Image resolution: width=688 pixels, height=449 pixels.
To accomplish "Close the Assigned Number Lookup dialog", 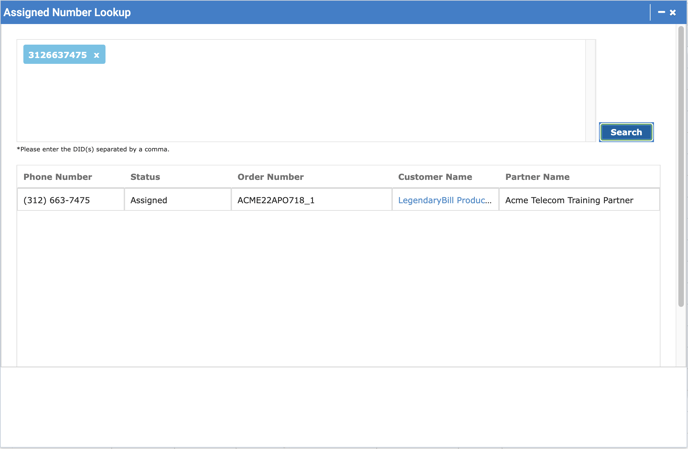I will point(673,12).
